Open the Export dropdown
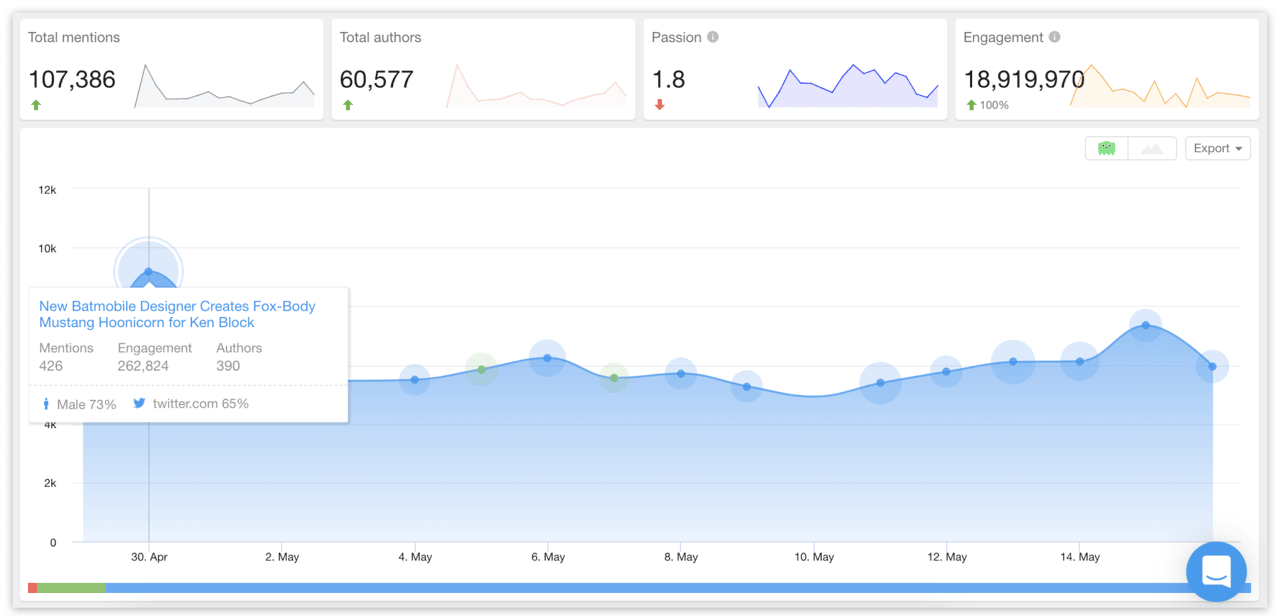 1217,148
